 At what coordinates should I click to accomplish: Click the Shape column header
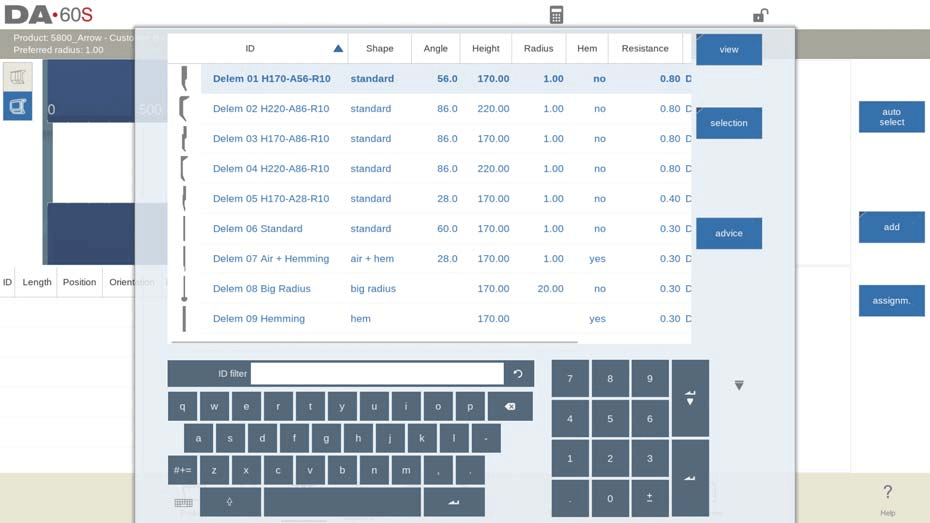click(379, 48)
